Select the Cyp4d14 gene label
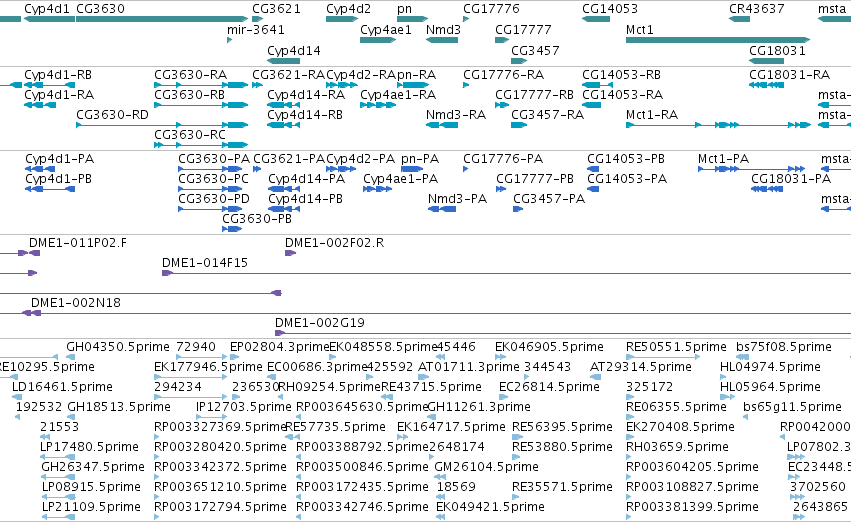 [x=294, y=50]
